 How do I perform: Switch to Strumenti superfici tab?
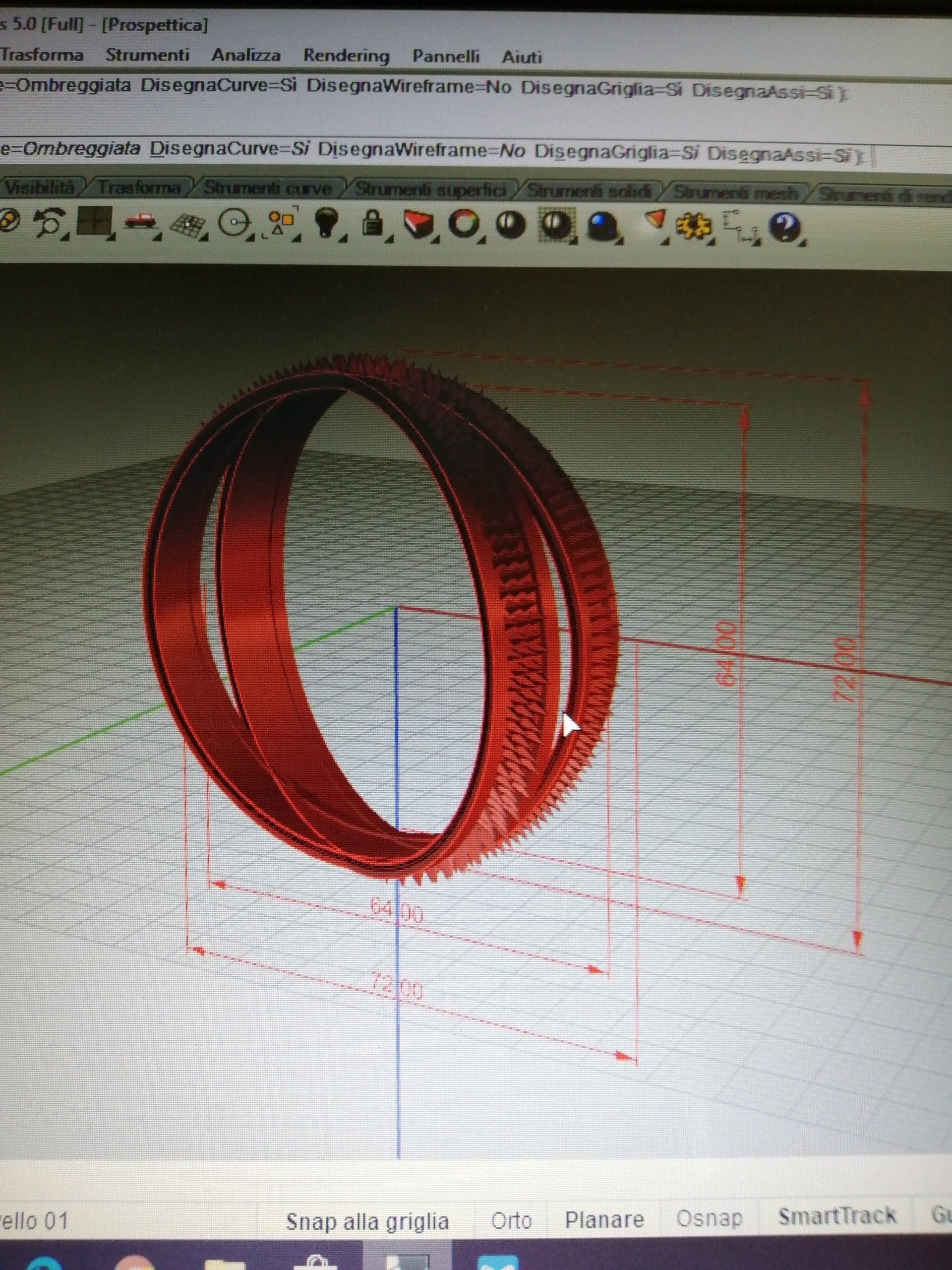430,190
